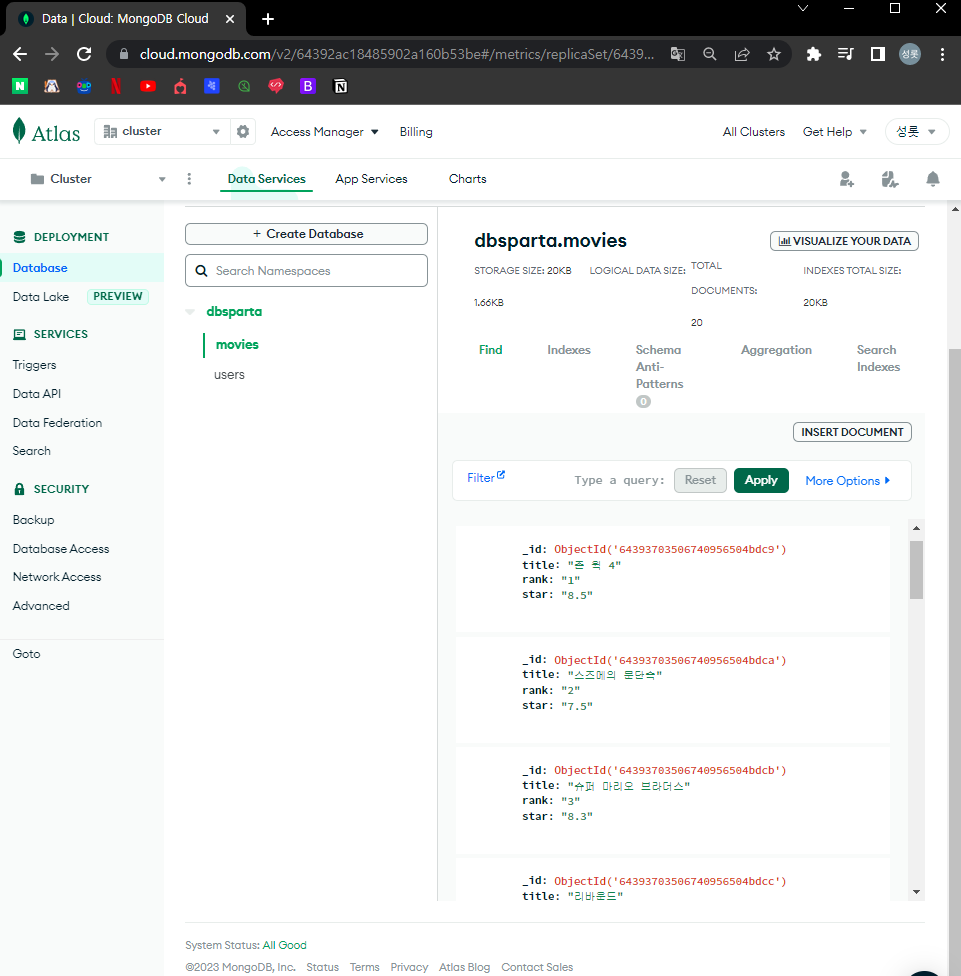The height and width of the screenshot is (976, 961).
Task: Expand More Options for query
Action: [x=847, y=481]
